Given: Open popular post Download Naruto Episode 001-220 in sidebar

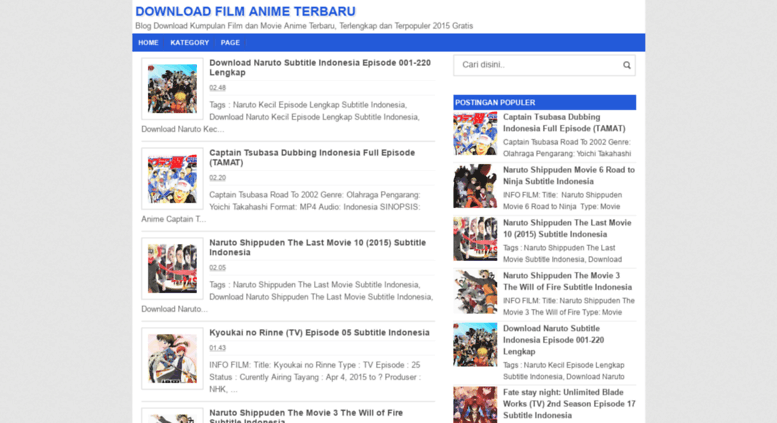Looking at the screenshot, I should (554, 340).
